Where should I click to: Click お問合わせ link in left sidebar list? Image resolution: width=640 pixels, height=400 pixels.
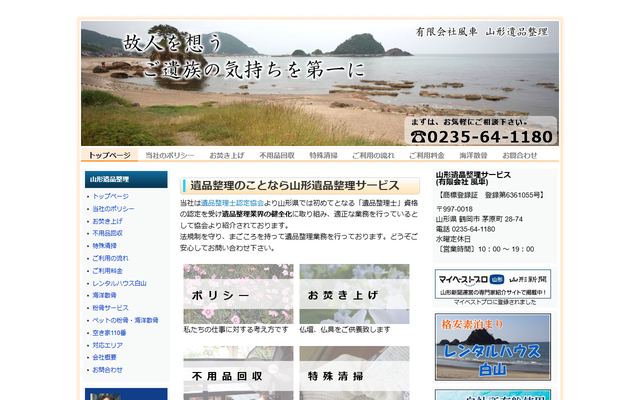(107, 370)
